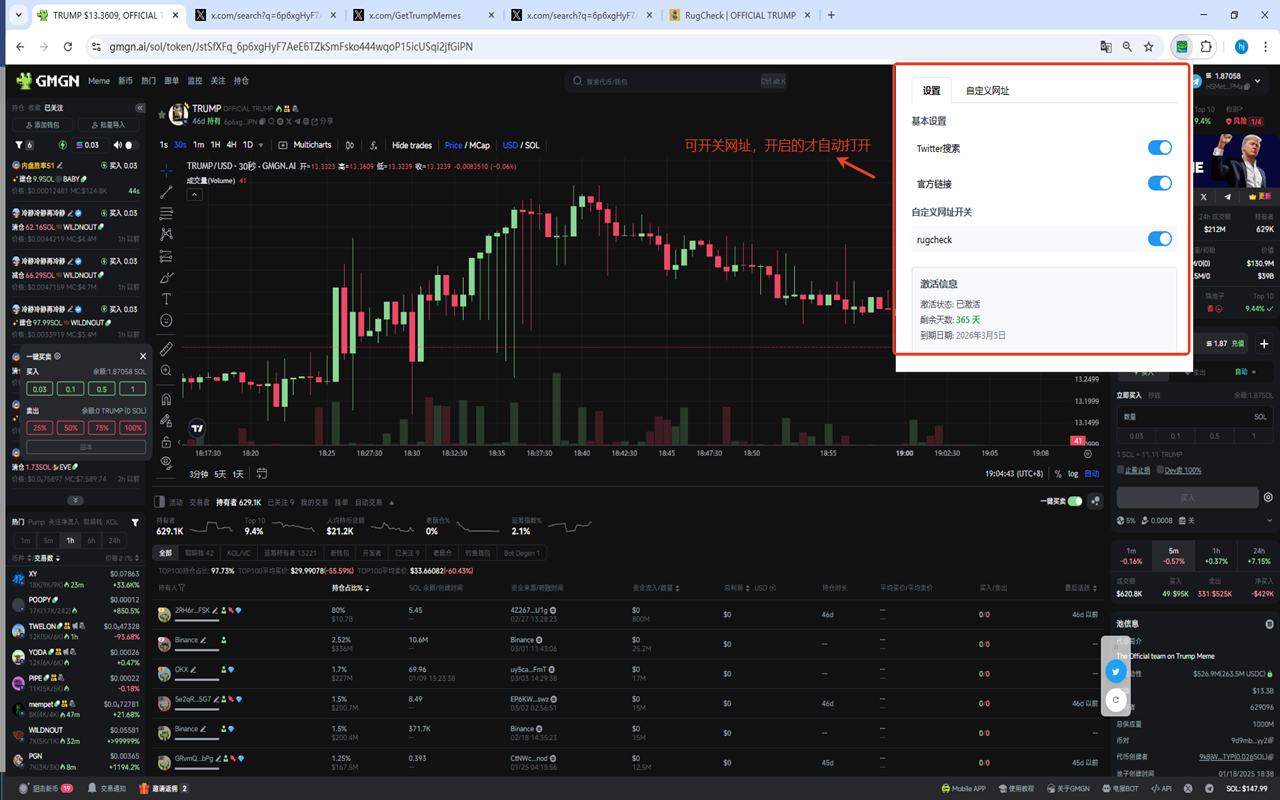The height and width of the screenshot is (800, 1280).
Task: Toggle the 一键买卖 switch off
Action: tap(1075, 501)
